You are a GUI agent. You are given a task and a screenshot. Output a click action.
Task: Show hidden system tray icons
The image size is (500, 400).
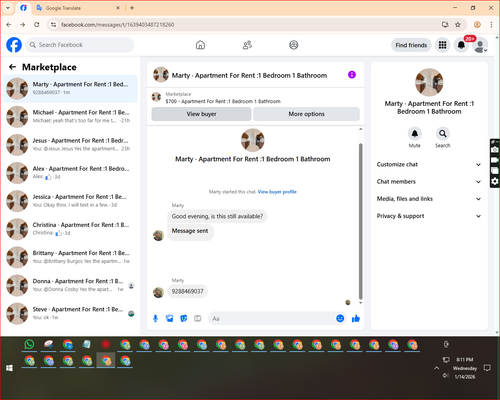[x=436, y=368]
